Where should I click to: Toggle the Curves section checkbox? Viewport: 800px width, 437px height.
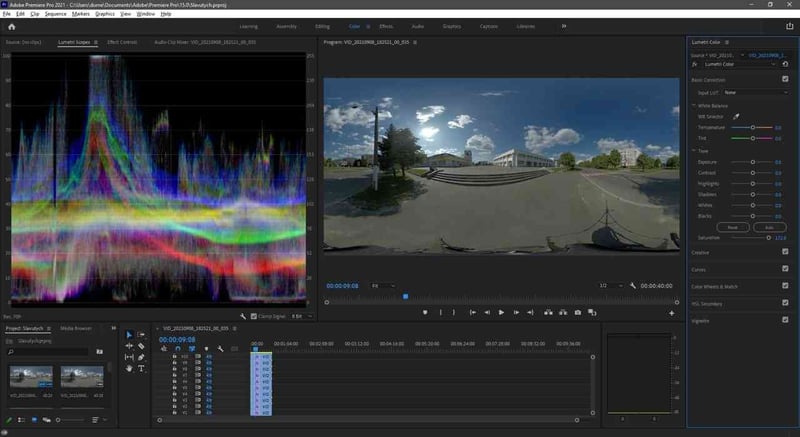click(x=785, y=269)
